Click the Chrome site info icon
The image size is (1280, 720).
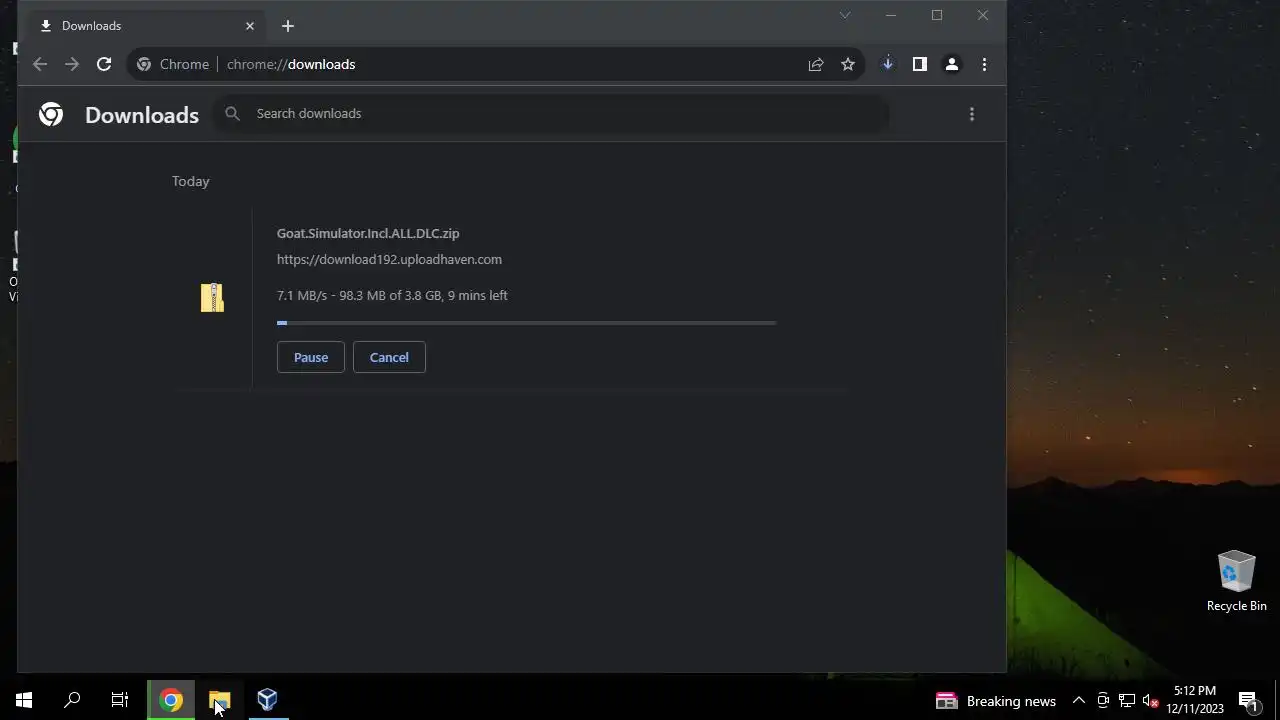pyautogui.click(x=144, y=64)
